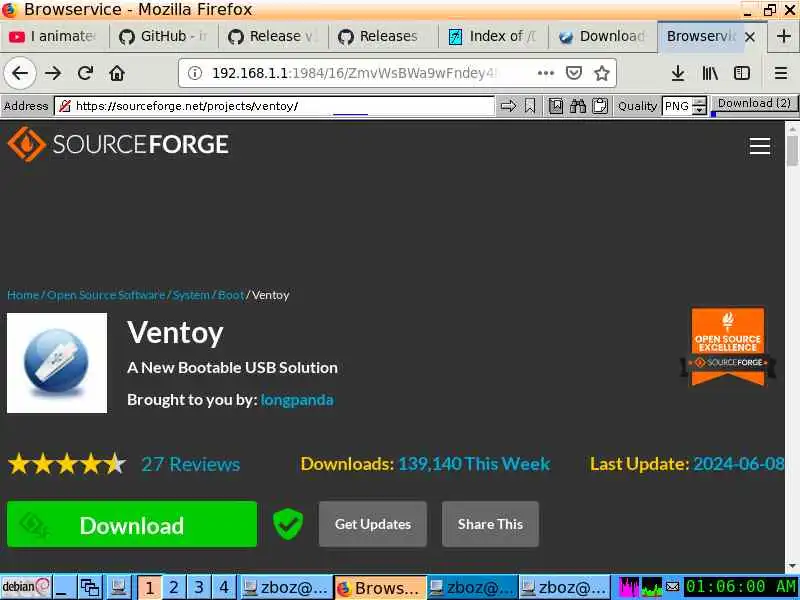
Task: Open the Firefox home page icon
Action: coord(117,73)
